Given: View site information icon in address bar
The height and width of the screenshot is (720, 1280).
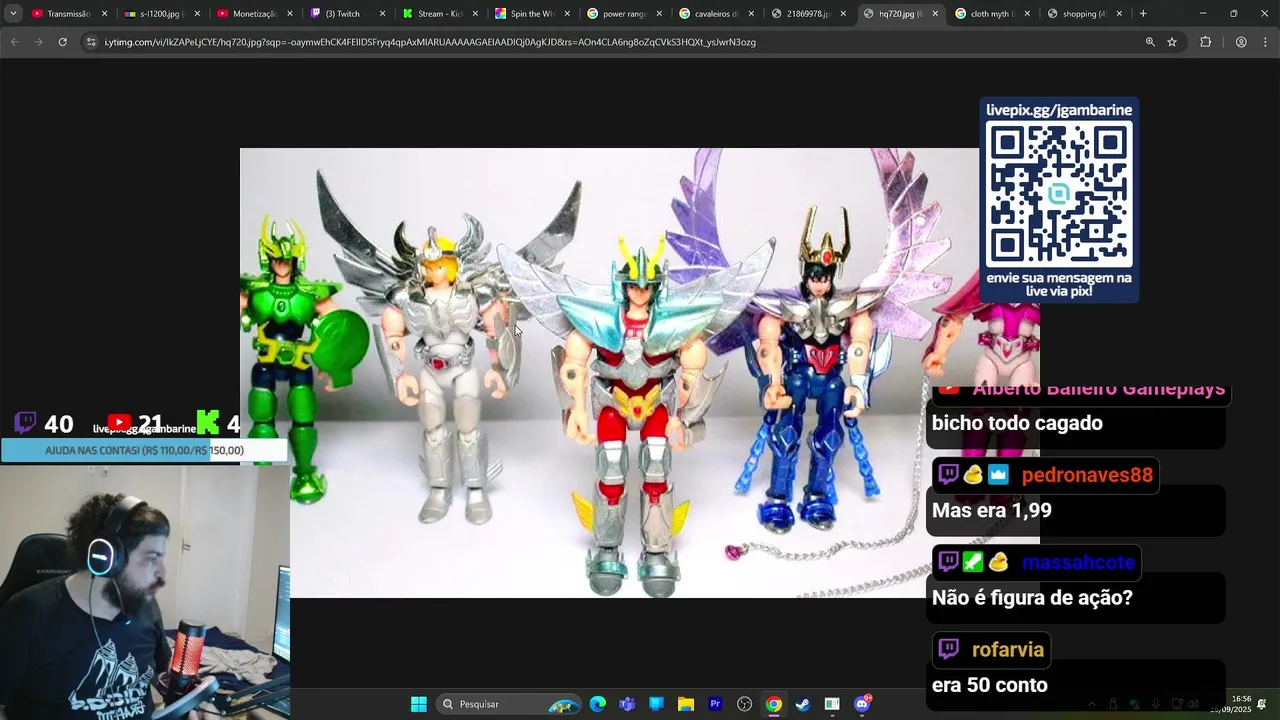Looking at the screenshot, I should click(x=91, y=42).
